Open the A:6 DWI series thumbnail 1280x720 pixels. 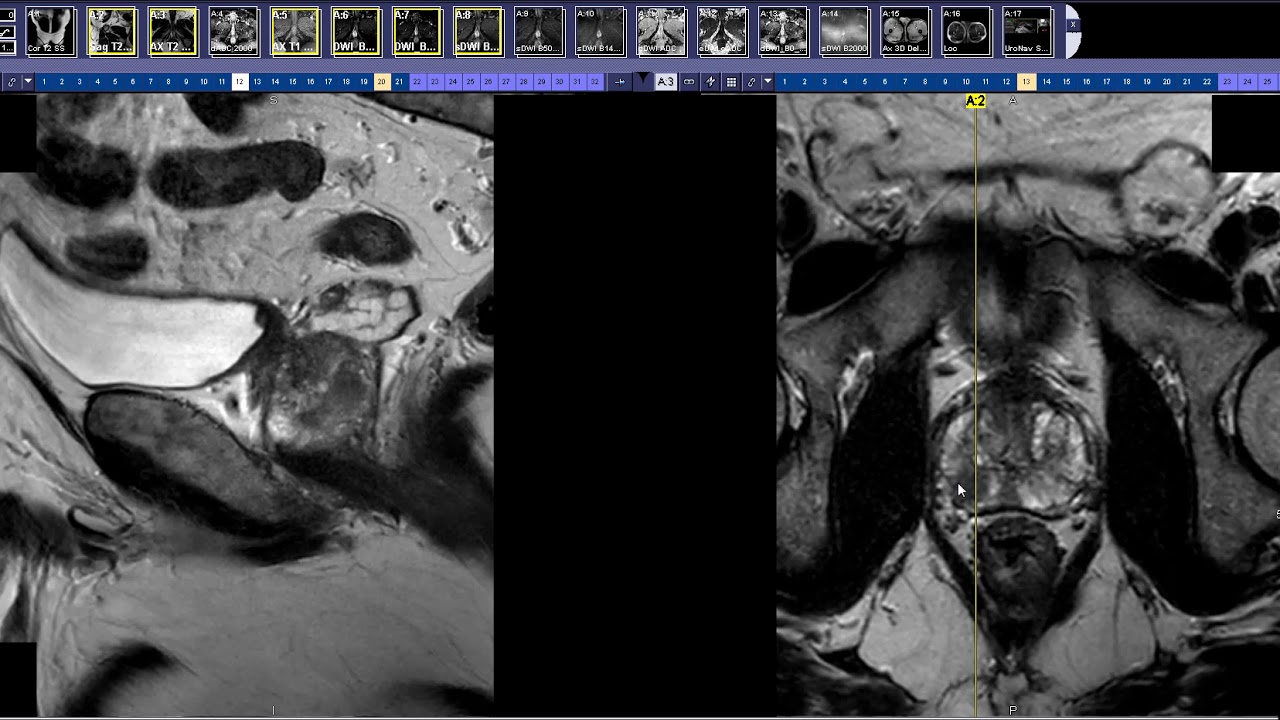[355, 31]
